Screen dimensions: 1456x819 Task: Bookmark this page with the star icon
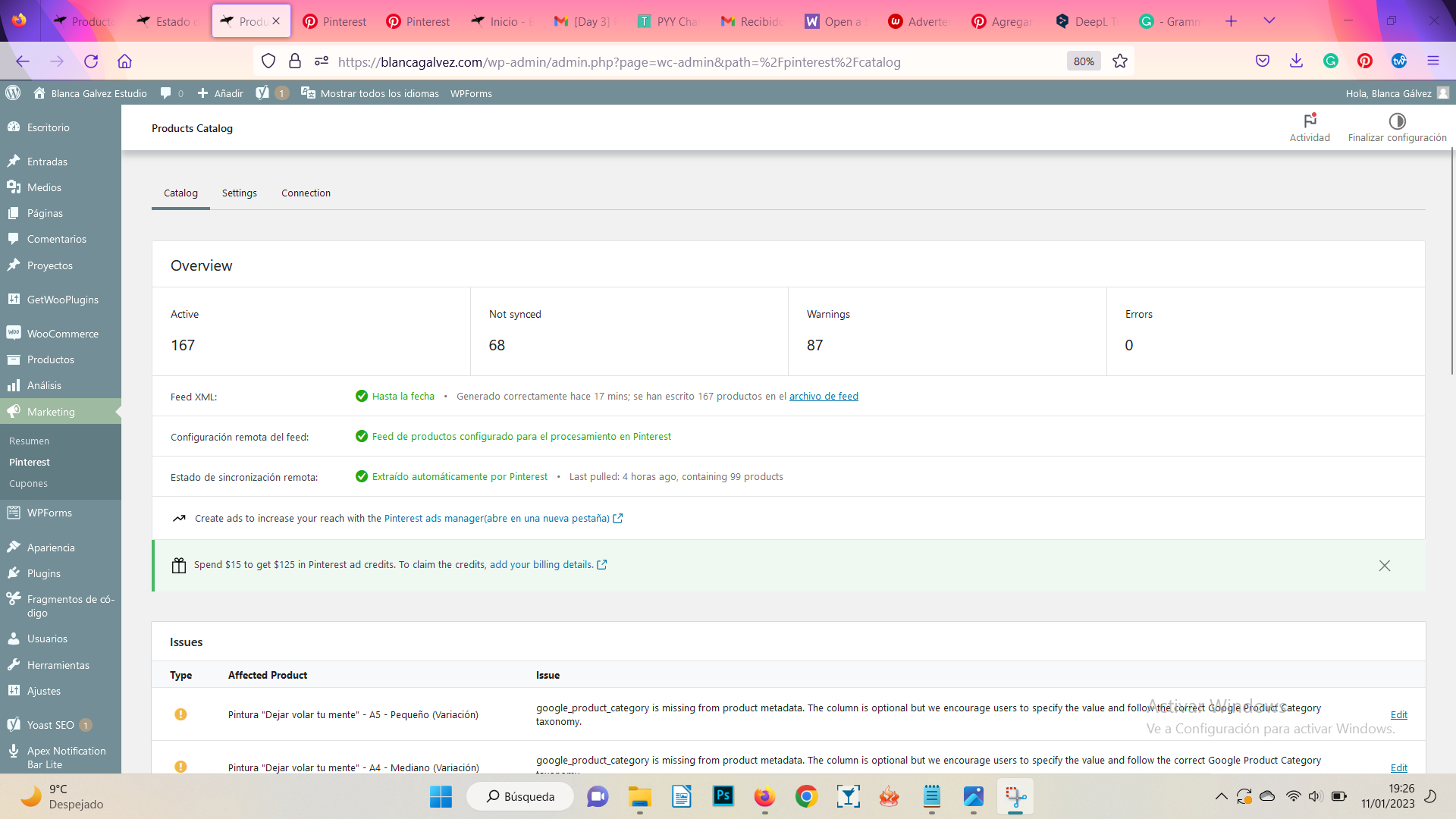click(1119, 61)
